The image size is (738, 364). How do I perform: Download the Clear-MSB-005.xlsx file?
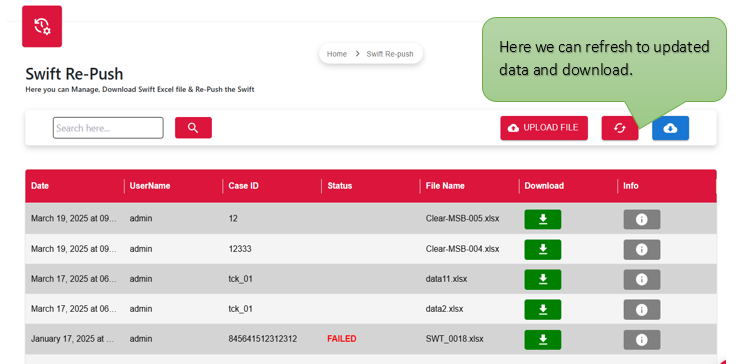tap(543, 219)
